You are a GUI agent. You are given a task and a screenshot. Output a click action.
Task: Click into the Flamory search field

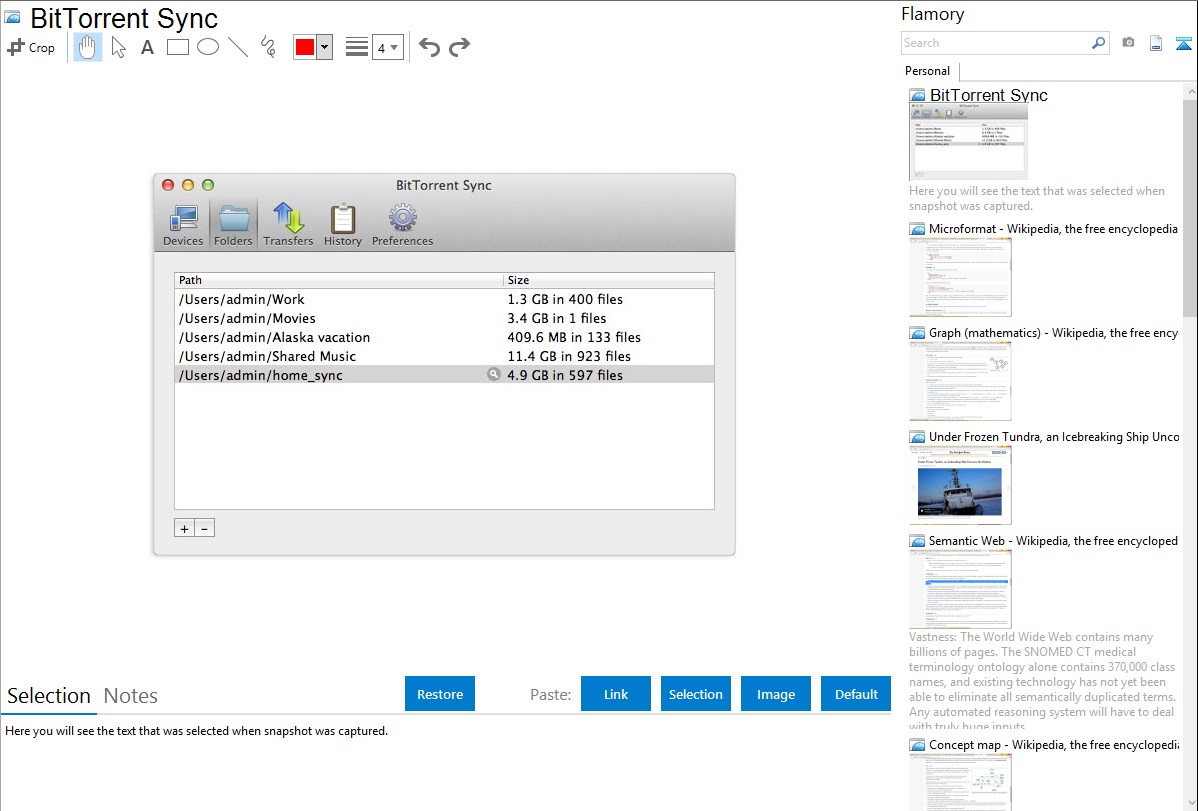(x=995, y=43)
